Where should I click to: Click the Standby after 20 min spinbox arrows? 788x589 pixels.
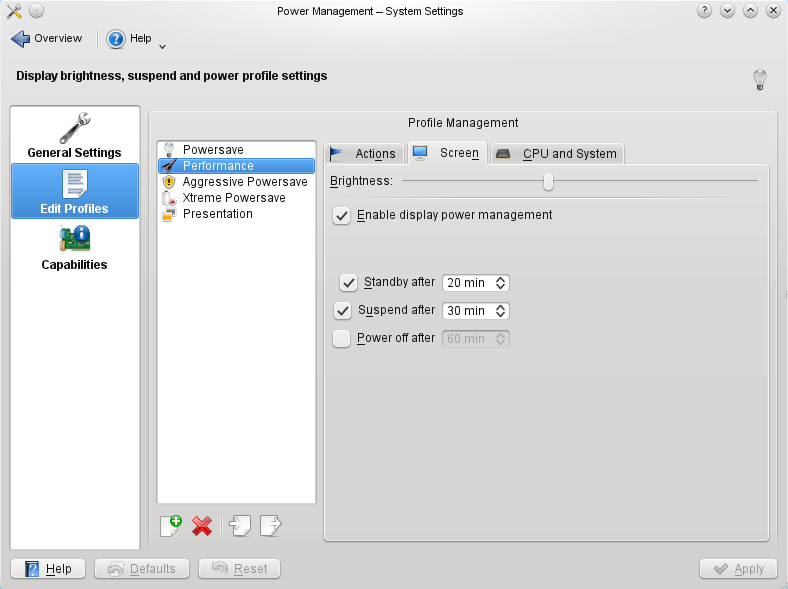pos(501,283)
